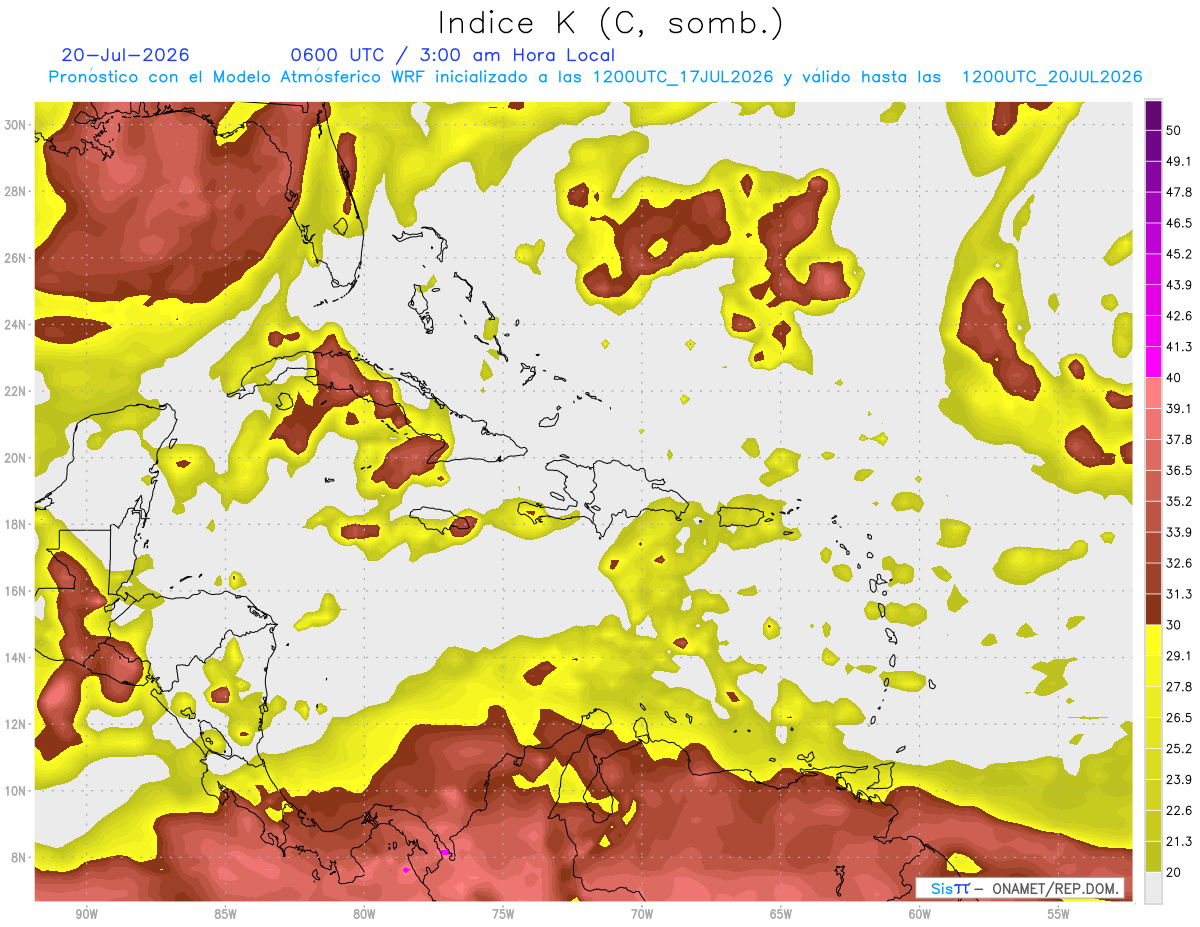Screen dimensions: 1200x927
Task: Click longitude label '65W'
Action: 781,914
